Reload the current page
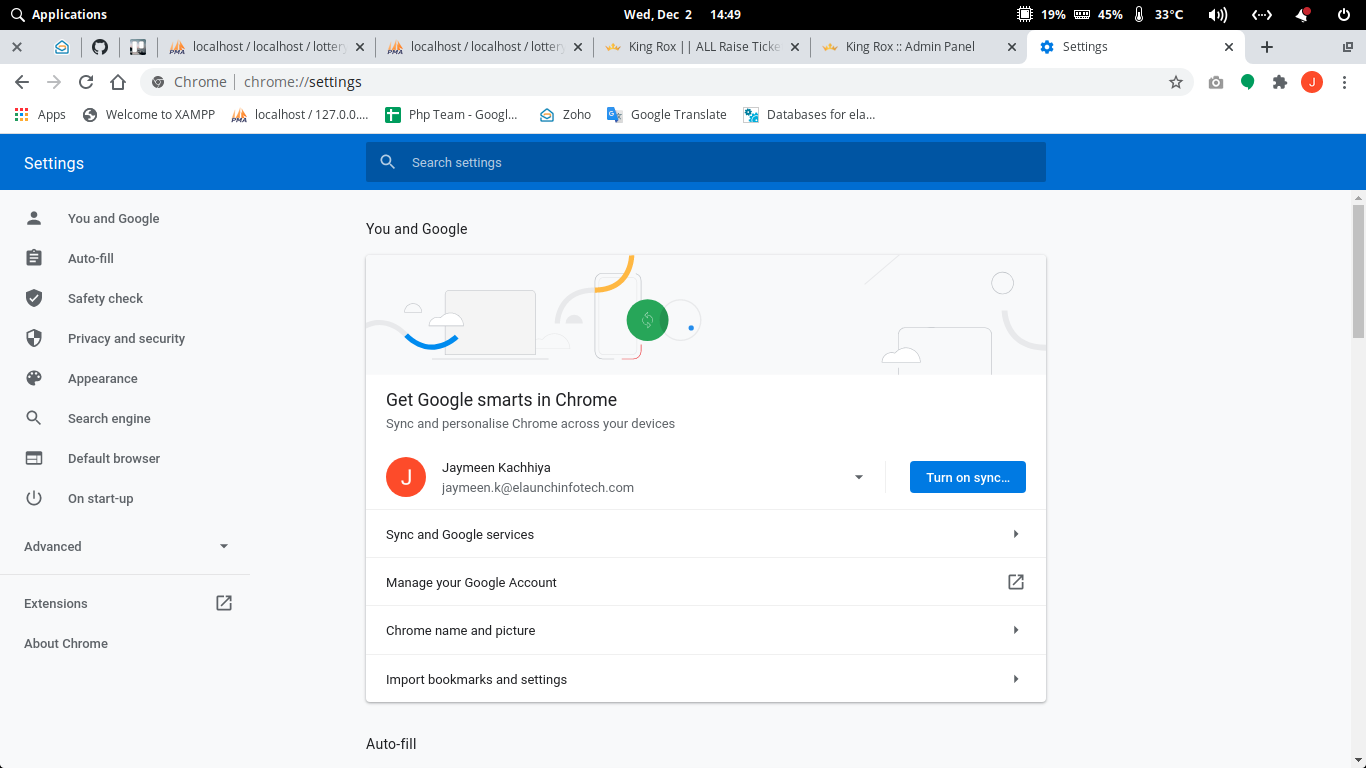This screenshot has width=1366, height=768. pos(86,82)
